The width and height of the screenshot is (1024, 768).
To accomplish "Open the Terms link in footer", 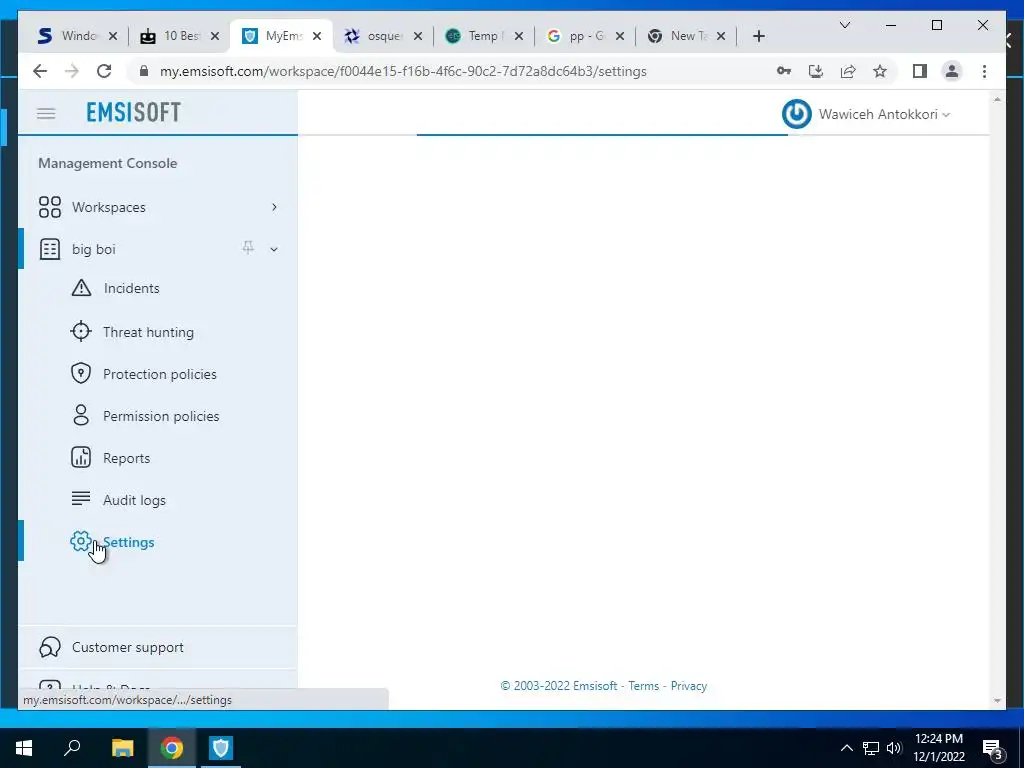I will (643, 686).
